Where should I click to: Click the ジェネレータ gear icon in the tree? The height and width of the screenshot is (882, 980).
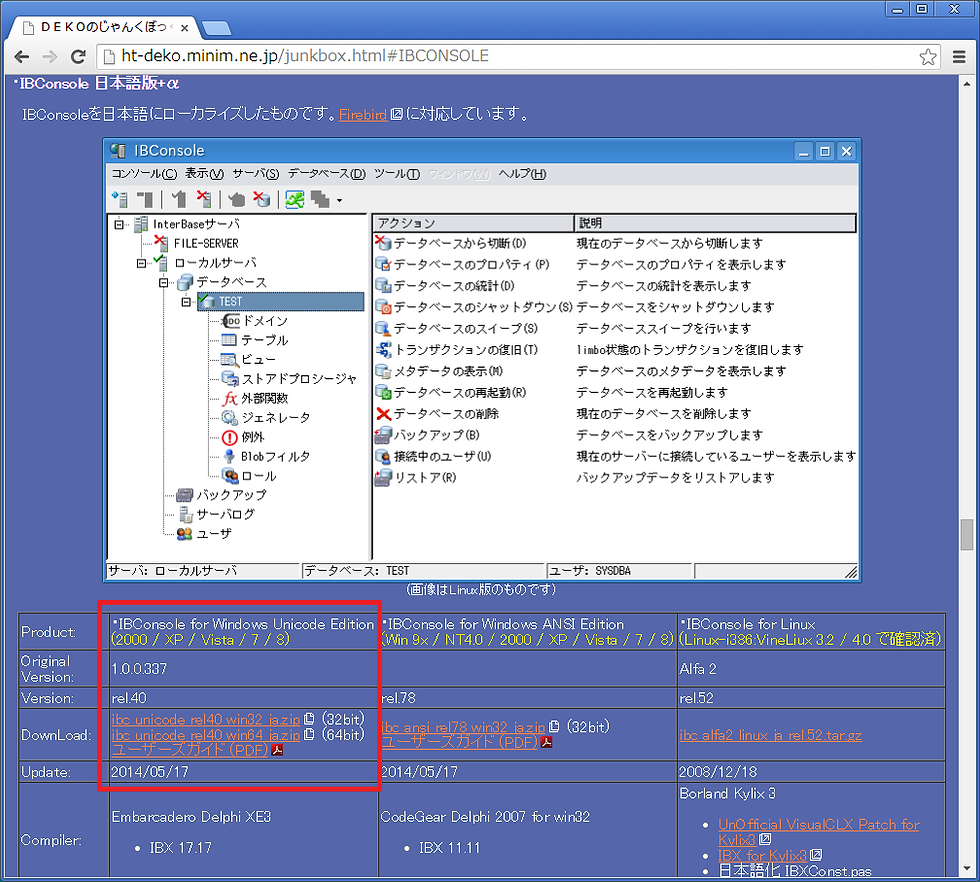229,418
